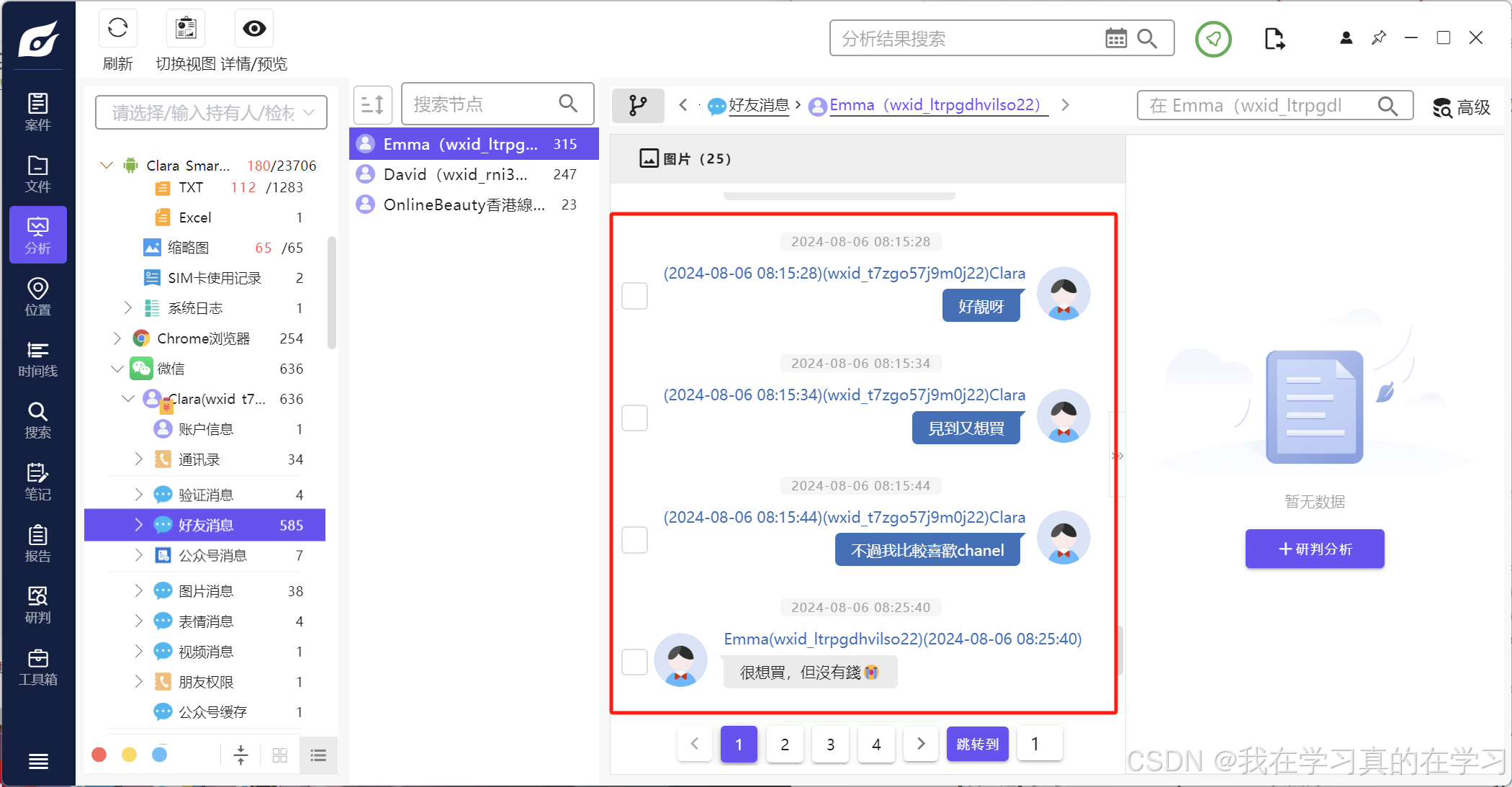Click the 研判分析 button
1512x787 pixels.
(x=1314, y=549)
